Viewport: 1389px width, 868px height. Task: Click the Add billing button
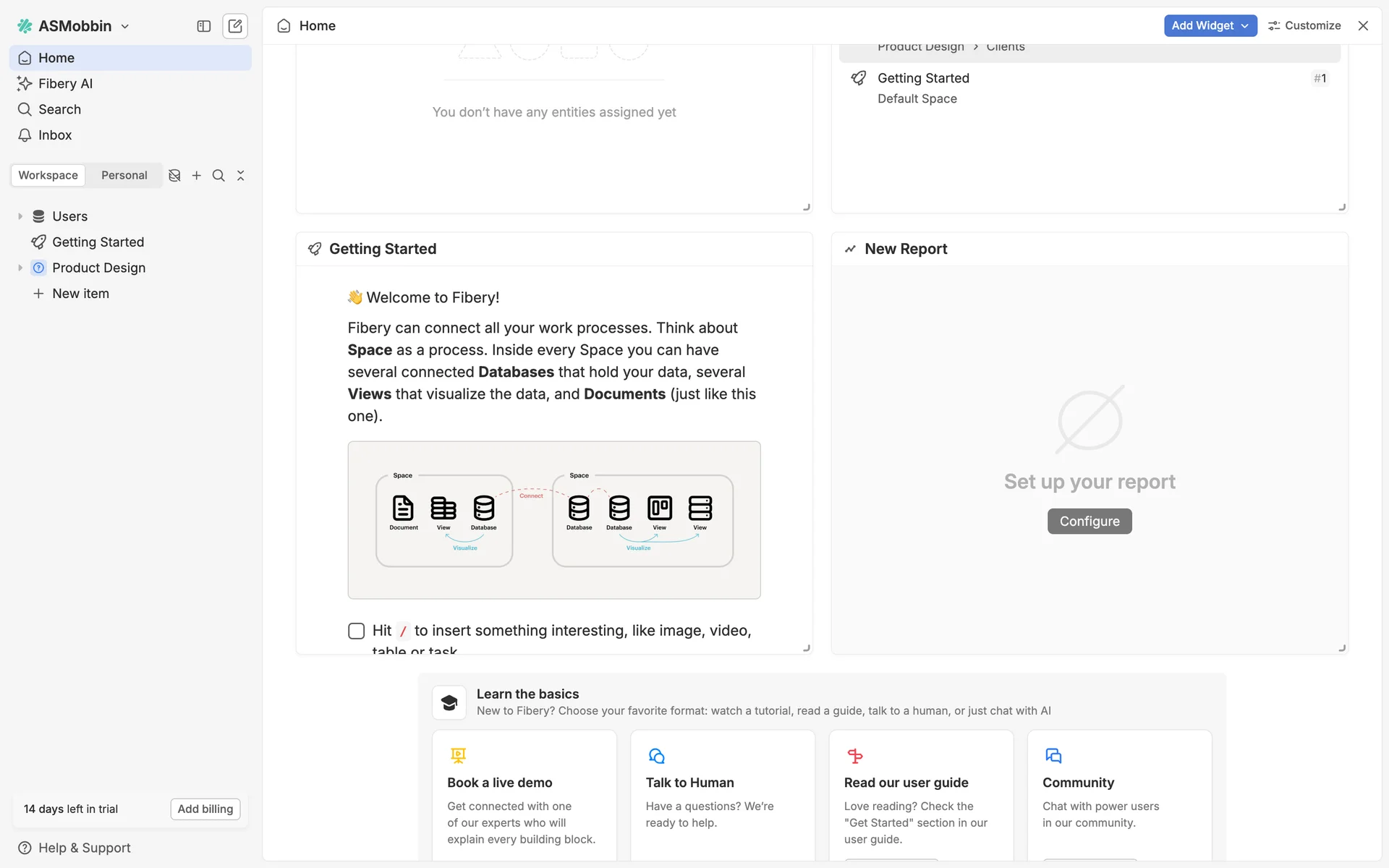205,809
